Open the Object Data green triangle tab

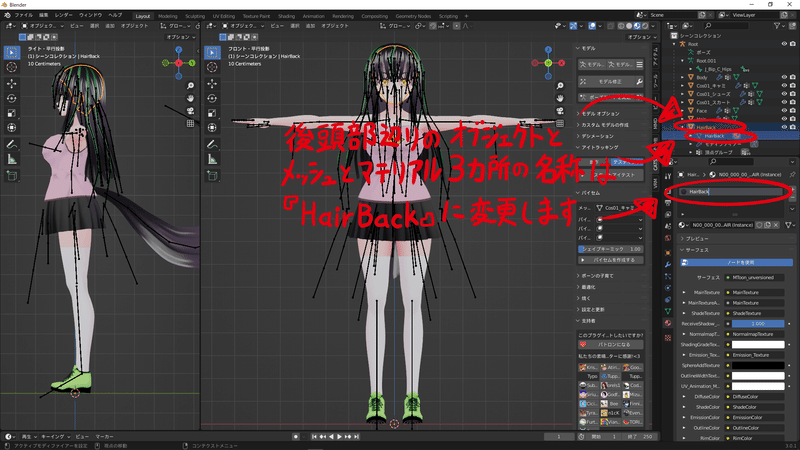point(668,311)
